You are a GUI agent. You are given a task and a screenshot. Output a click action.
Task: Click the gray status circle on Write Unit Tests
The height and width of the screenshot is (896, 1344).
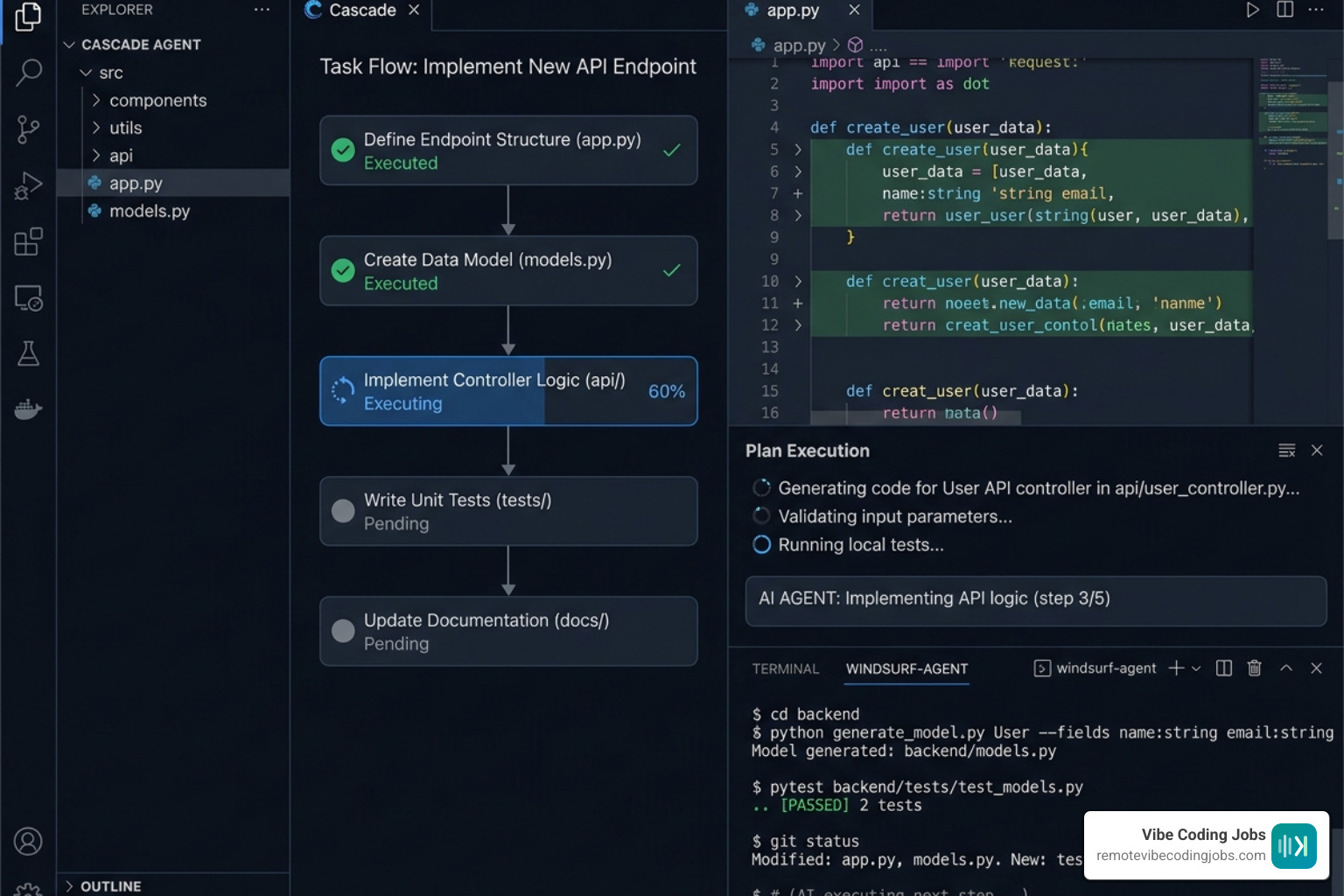343,511
